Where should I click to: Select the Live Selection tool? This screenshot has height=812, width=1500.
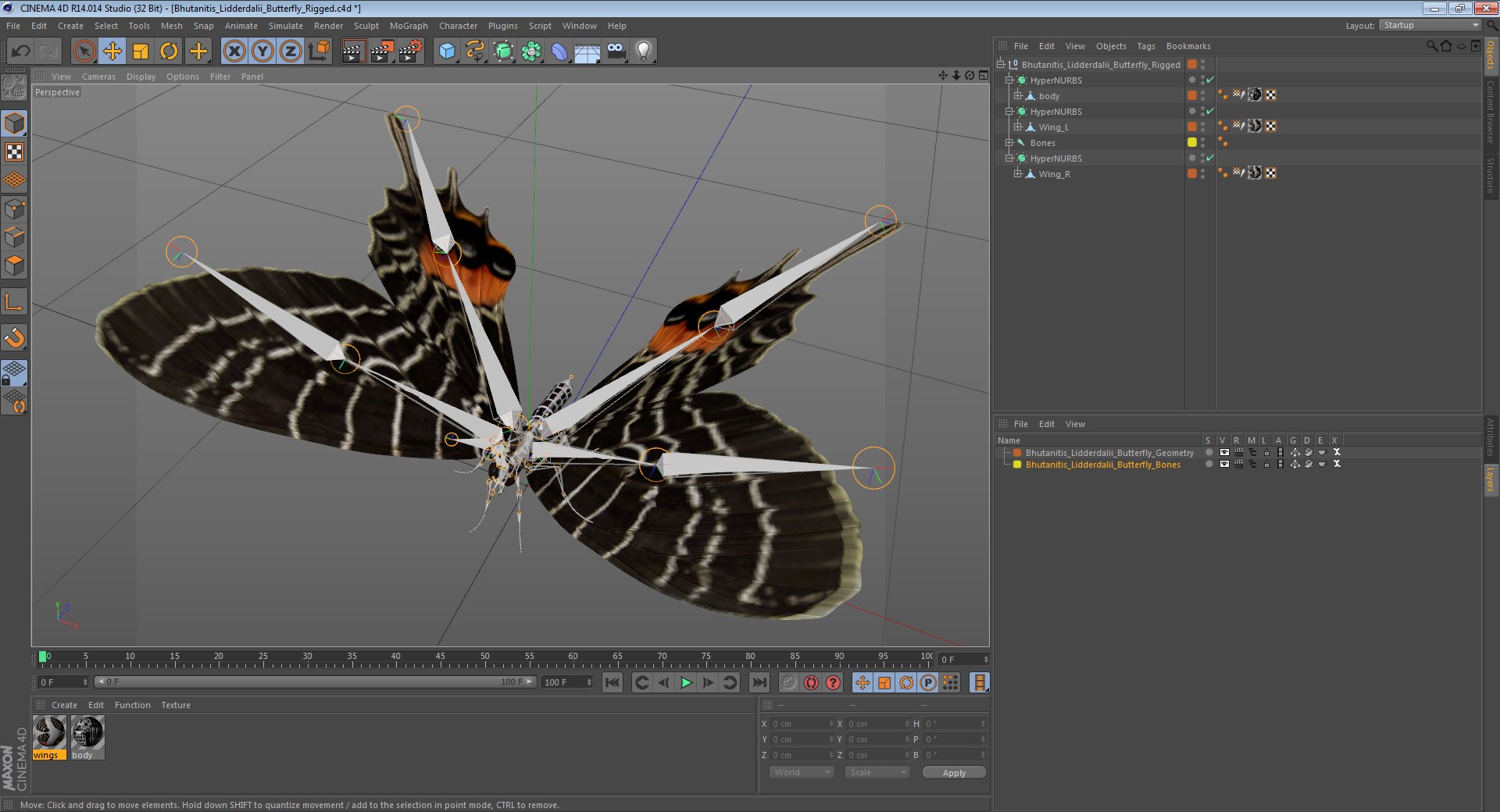click(84, 52)
